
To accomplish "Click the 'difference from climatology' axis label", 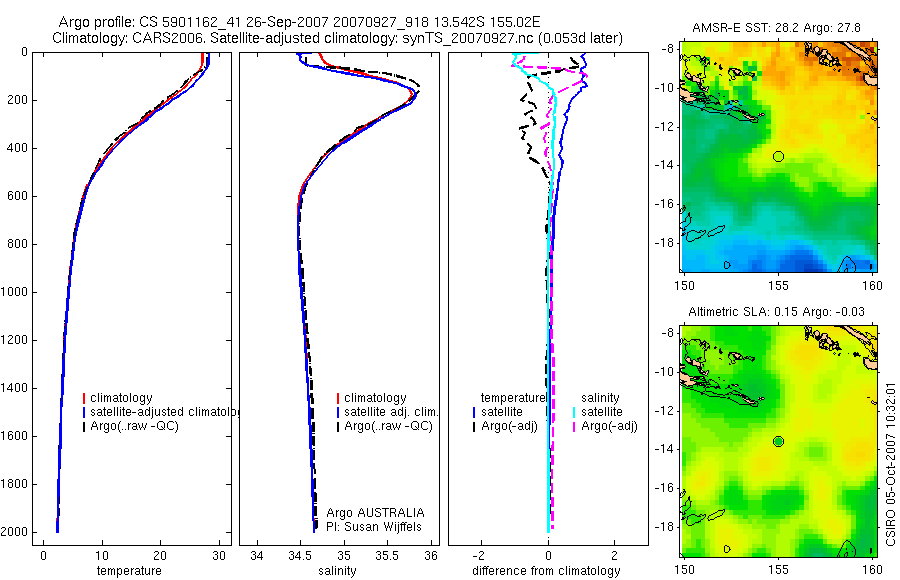I will 546,571.
